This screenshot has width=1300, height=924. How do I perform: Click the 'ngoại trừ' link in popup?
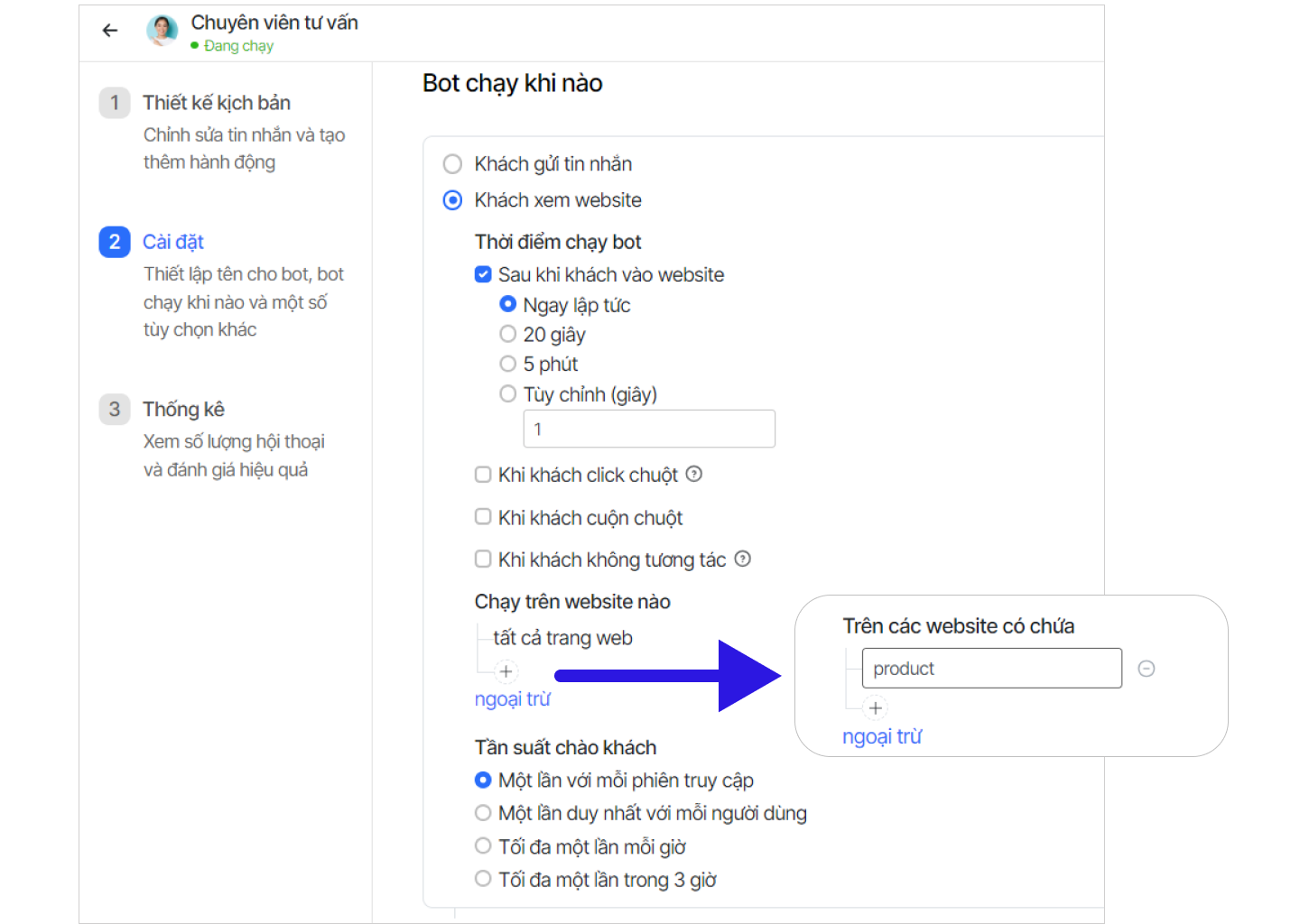[x=882, y=737]
